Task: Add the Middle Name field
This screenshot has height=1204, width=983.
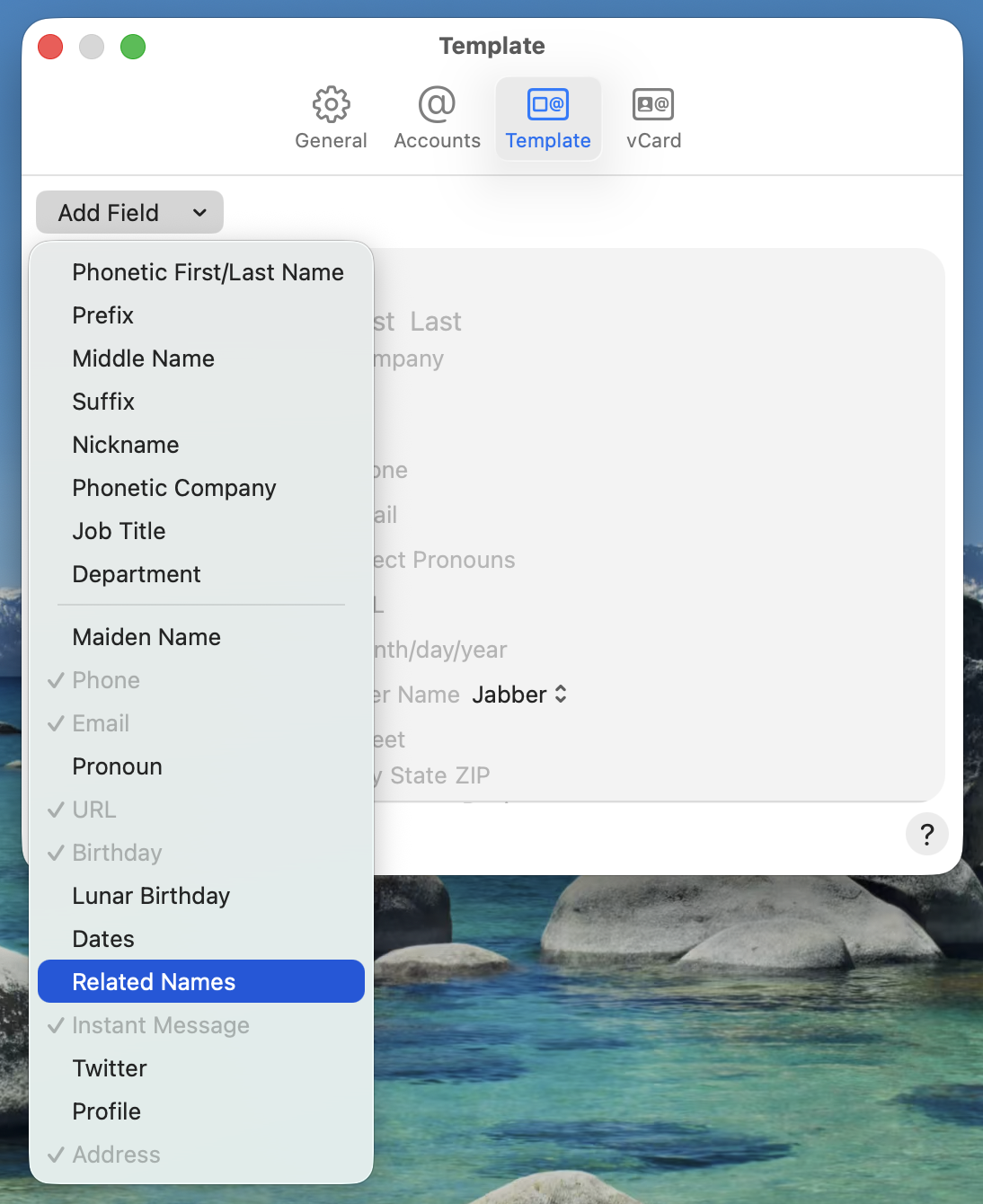Action: tap(144, 359)
